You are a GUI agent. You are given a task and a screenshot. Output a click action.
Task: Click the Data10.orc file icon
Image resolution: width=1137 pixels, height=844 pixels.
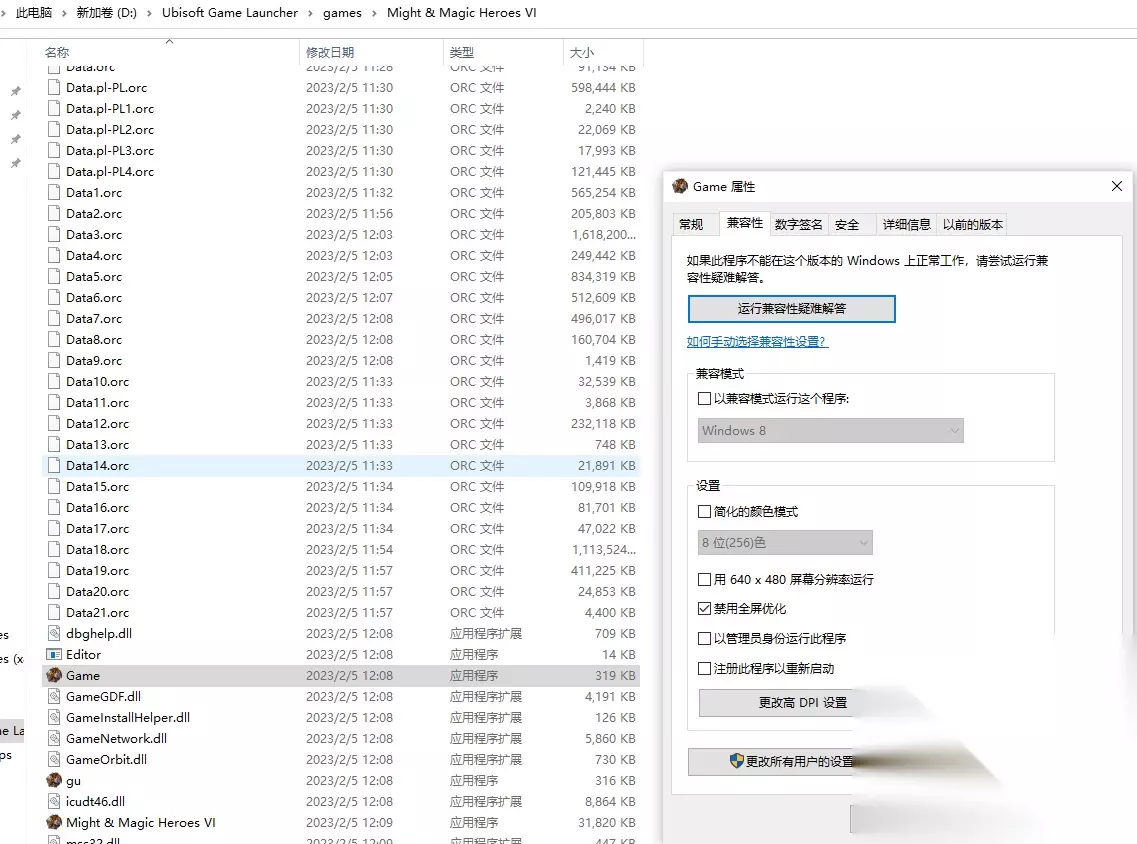[x=54, y=381]
